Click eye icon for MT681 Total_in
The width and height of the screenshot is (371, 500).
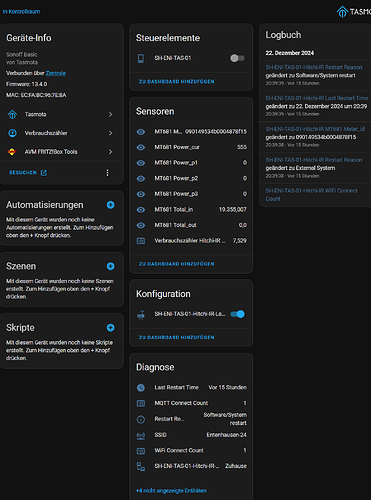pyautogui.click(x=141, y=210)
